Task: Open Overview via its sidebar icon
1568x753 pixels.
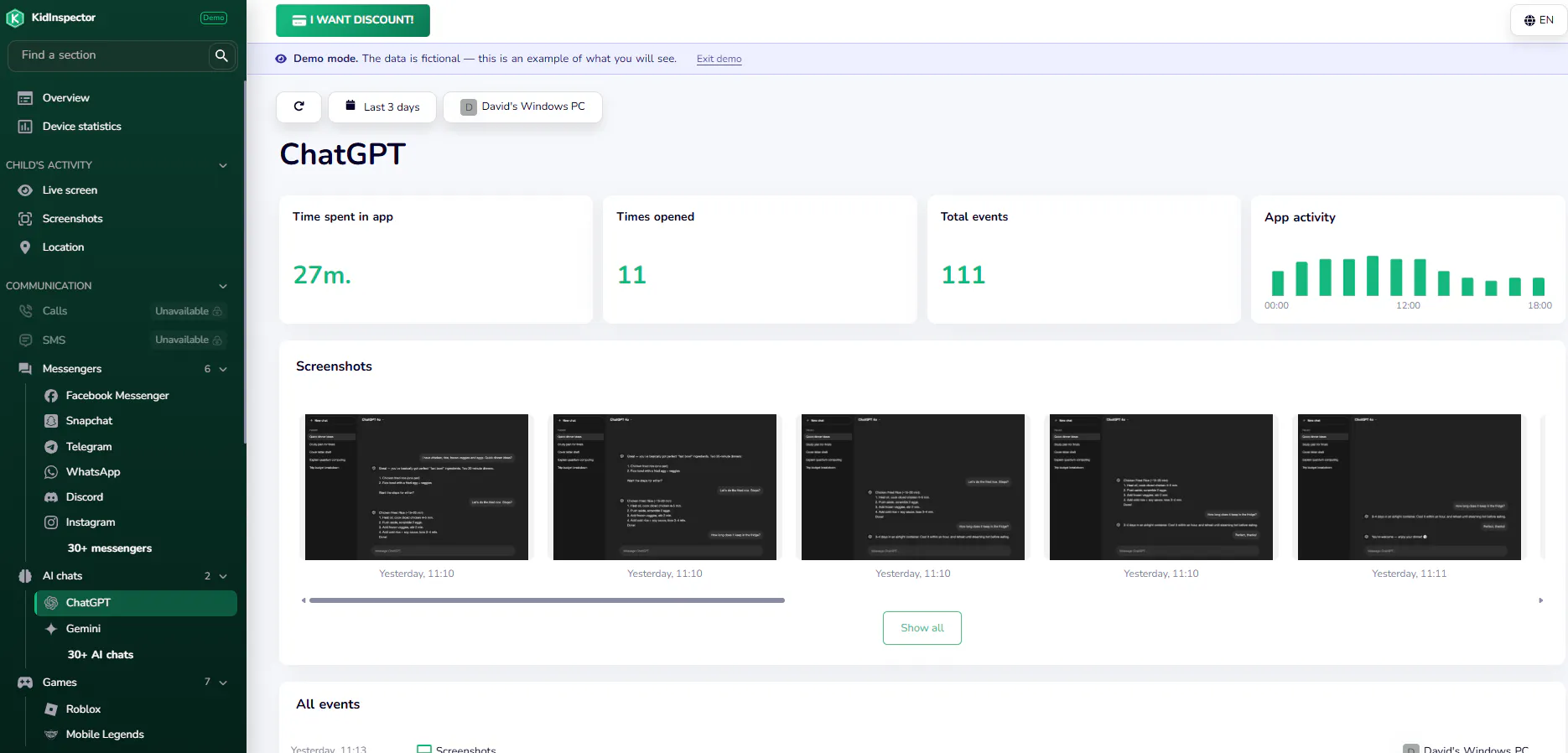Action: [25, 98]
